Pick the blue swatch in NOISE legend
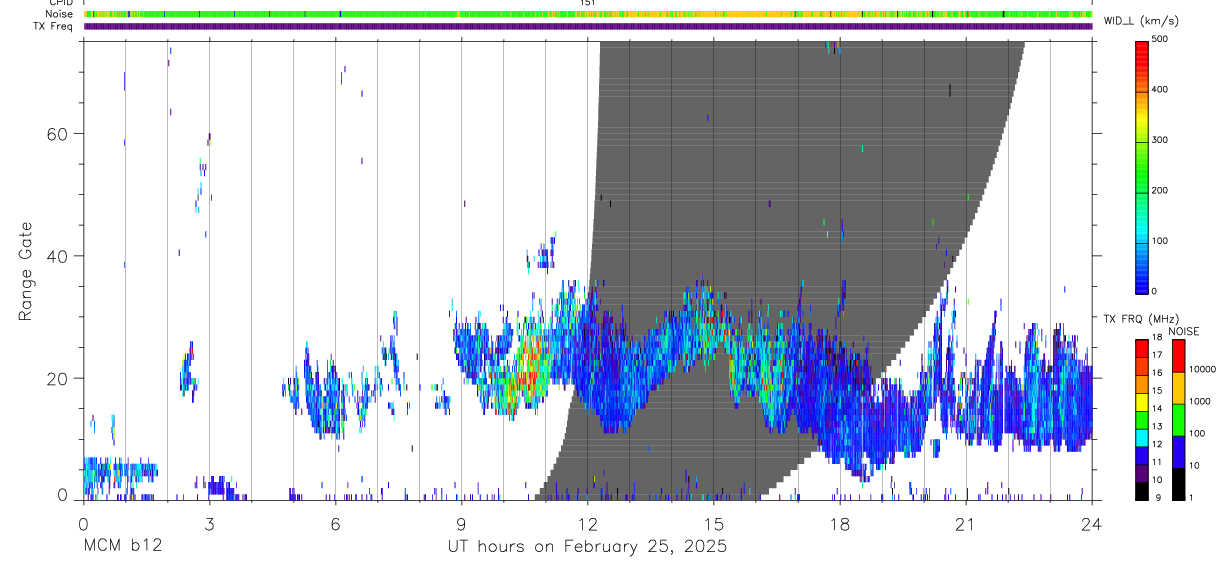This screenshot has width=1228, height=567. (x=1179, y=451)
